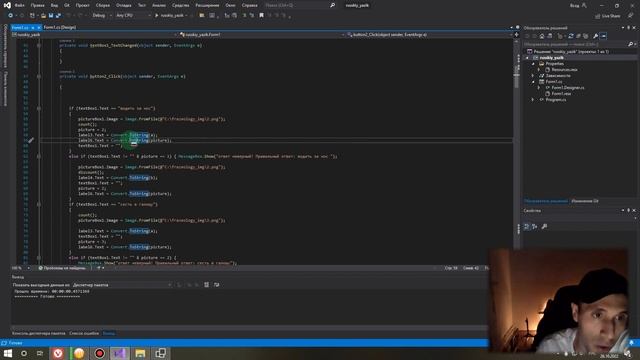Open the Средства menu
This screenshot has height=360, width=640.
click(180, 5)
